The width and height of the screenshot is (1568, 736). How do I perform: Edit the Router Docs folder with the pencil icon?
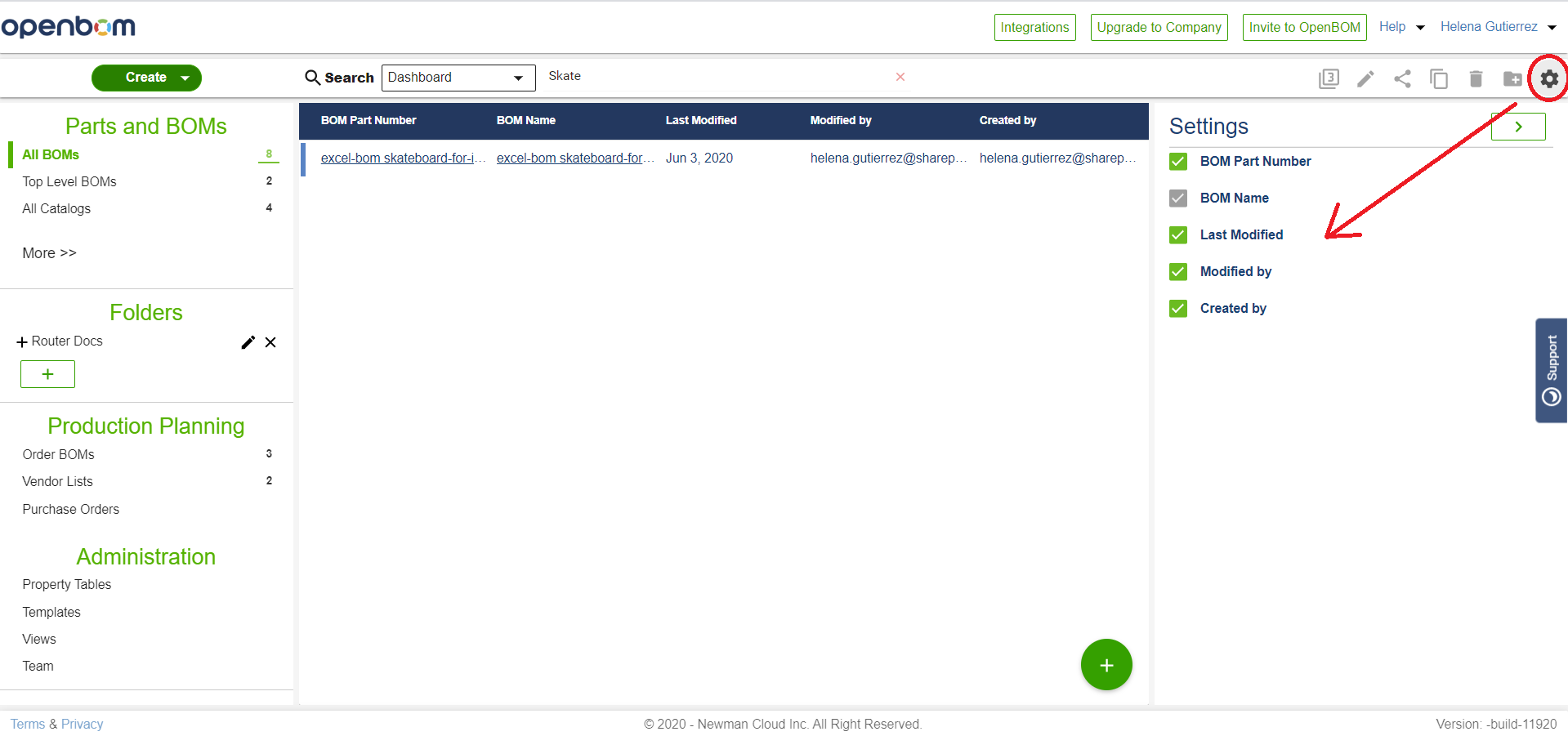[x=248, y=342]
